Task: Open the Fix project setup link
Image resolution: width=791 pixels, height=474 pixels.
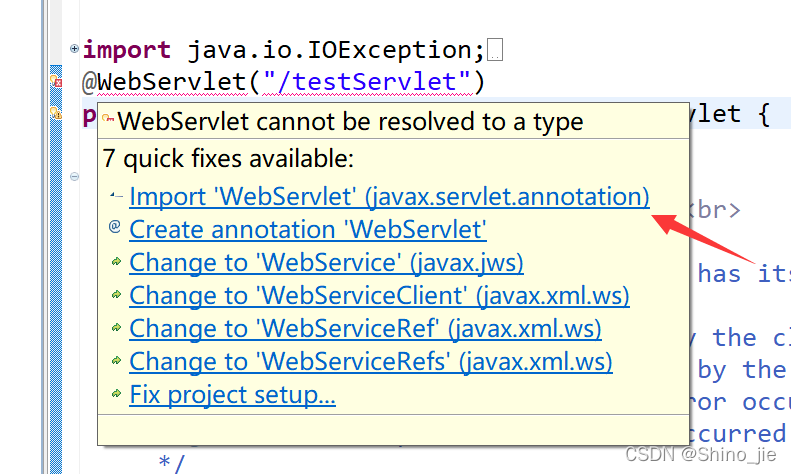Action: coord(232,395)
